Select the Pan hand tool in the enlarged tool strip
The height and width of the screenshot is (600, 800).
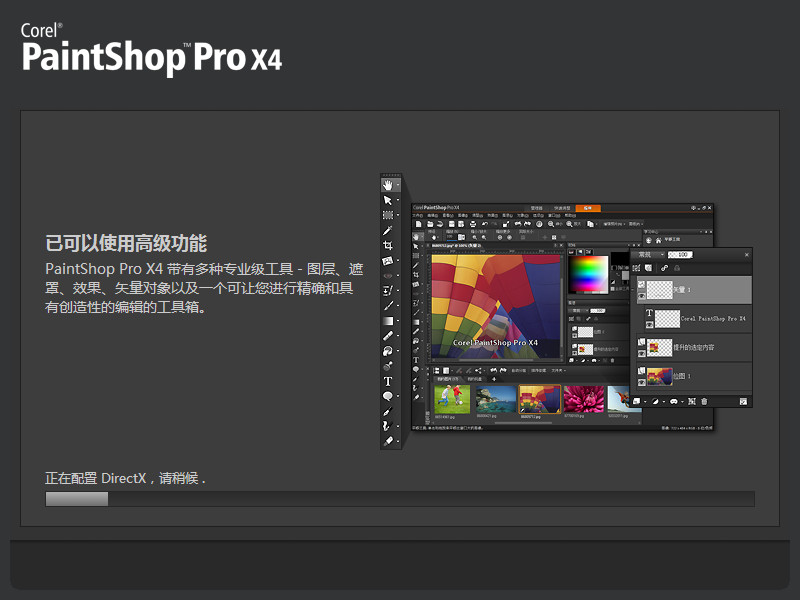[388, 185]
